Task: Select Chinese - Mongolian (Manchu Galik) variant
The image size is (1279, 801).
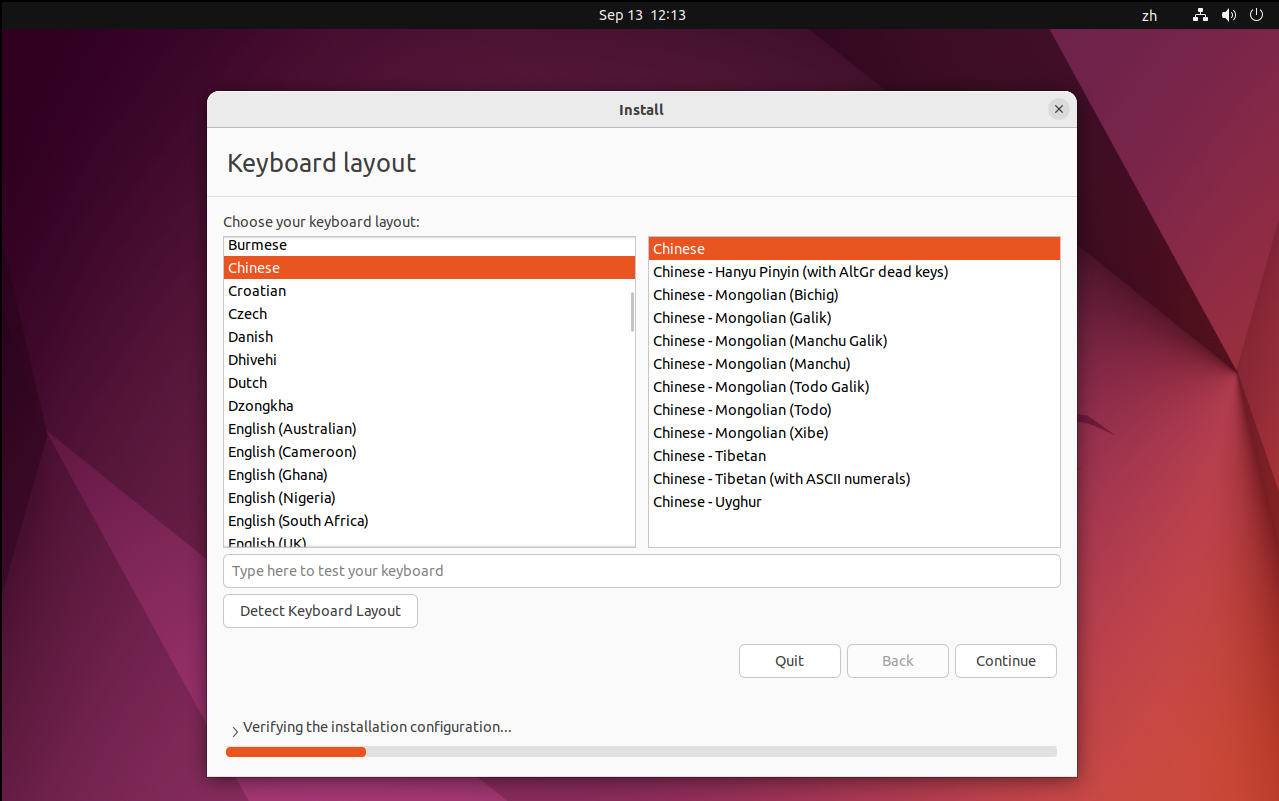Action: click(x=854, y=341)
